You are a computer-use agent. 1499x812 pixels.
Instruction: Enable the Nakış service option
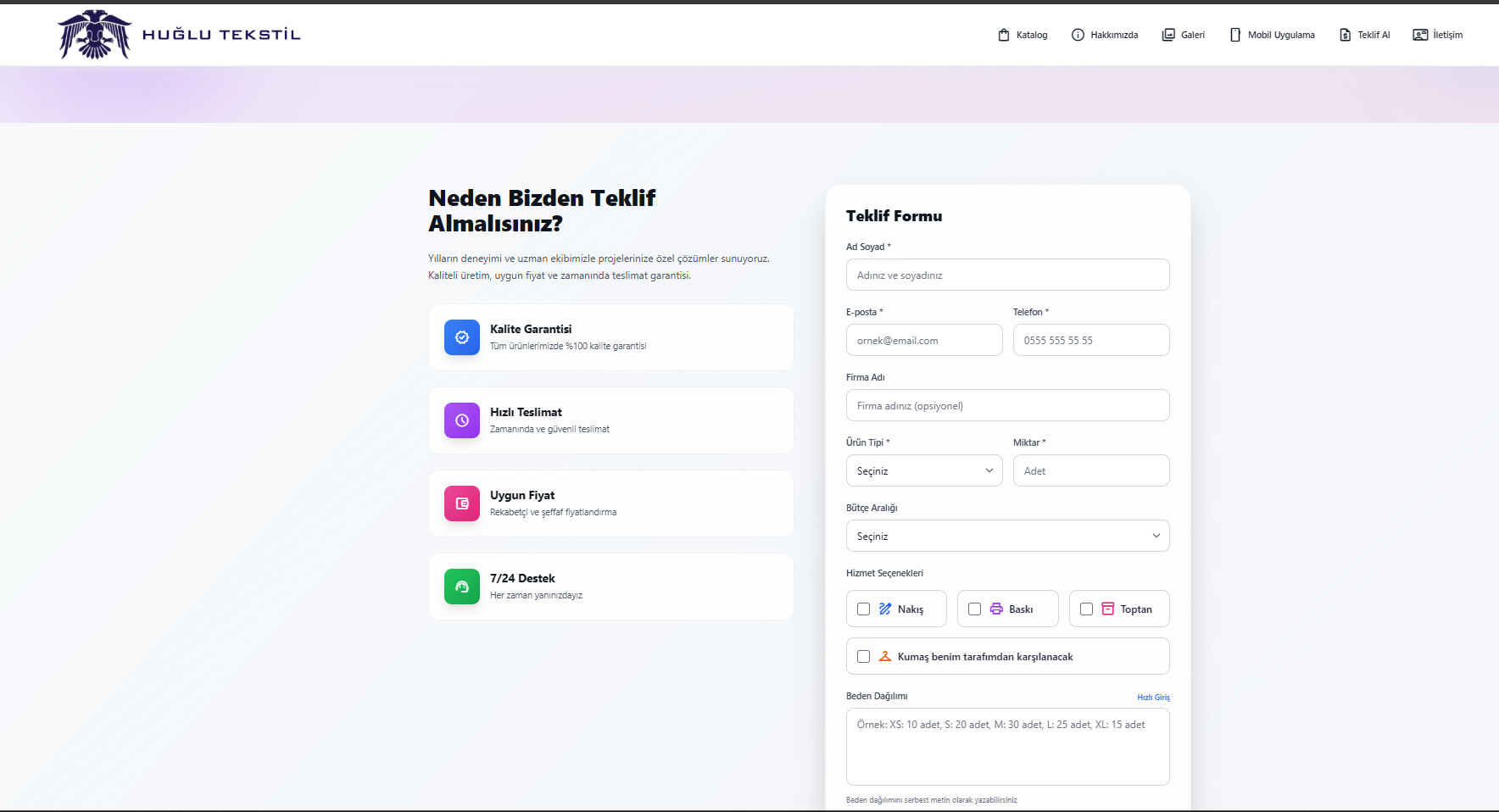coord(864,609)
